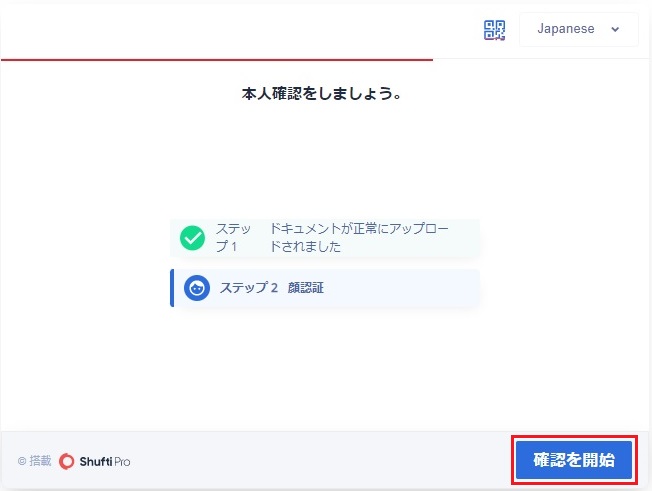Click the ステップ 1 label
Viewport: 652px width, 491px height.
pos(233,237)
